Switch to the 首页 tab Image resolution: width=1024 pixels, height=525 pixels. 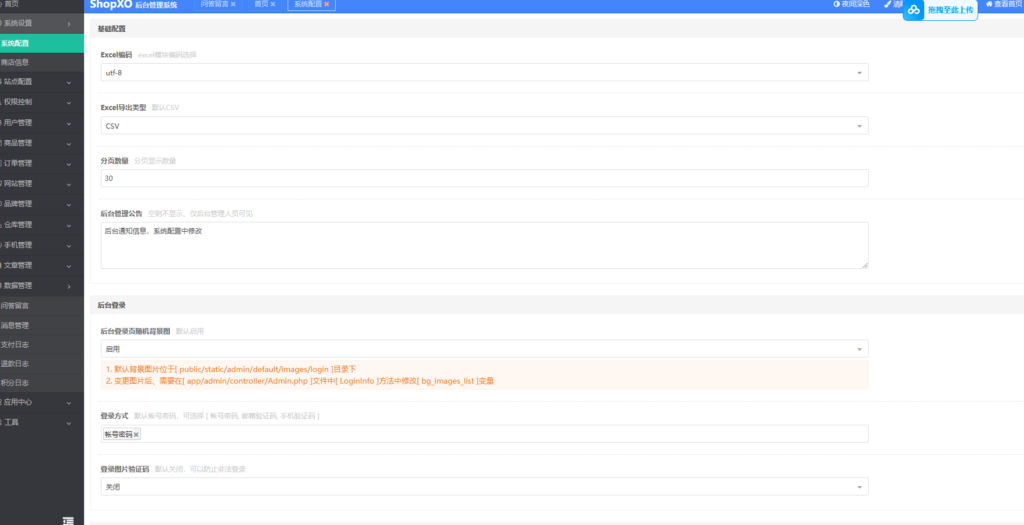[x=260, y=5]
